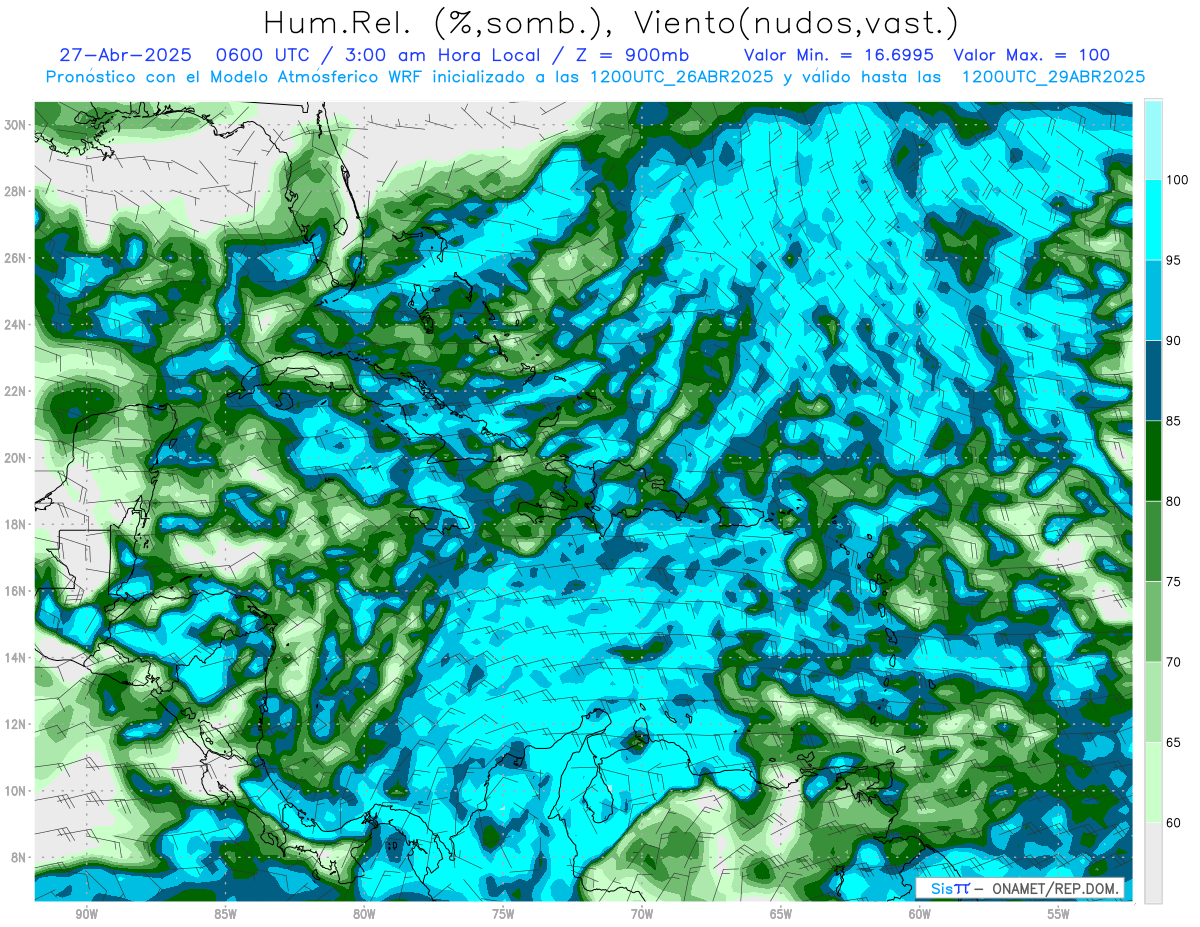The image size is (1200, 927).
Task: Click the '14N' latitude label
Action: point(16,657)
